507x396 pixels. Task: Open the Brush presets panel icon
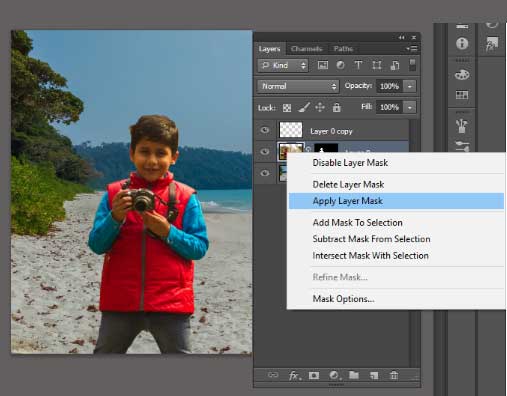point(462,126)
